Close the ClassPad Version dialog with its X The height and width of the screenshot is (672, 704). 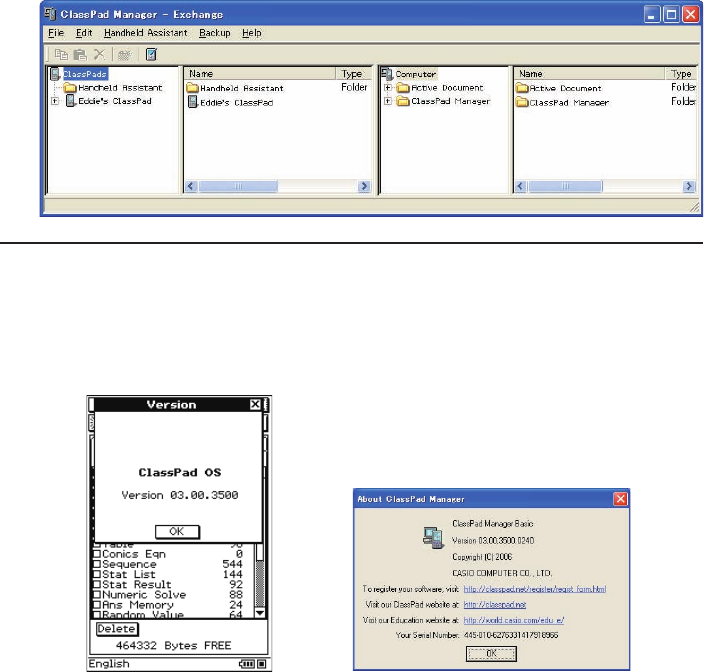[x=255, y=404]
